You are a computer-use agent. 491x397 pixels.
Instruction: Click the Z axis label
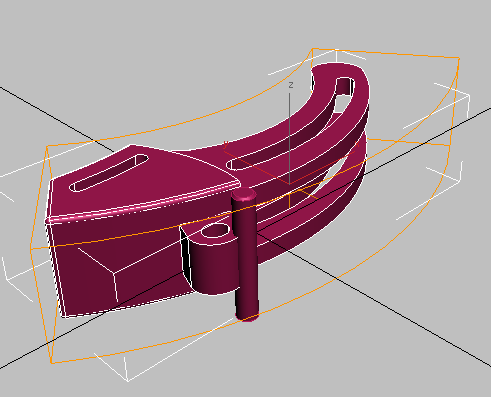pyautogui.click(x=291, y=85)
